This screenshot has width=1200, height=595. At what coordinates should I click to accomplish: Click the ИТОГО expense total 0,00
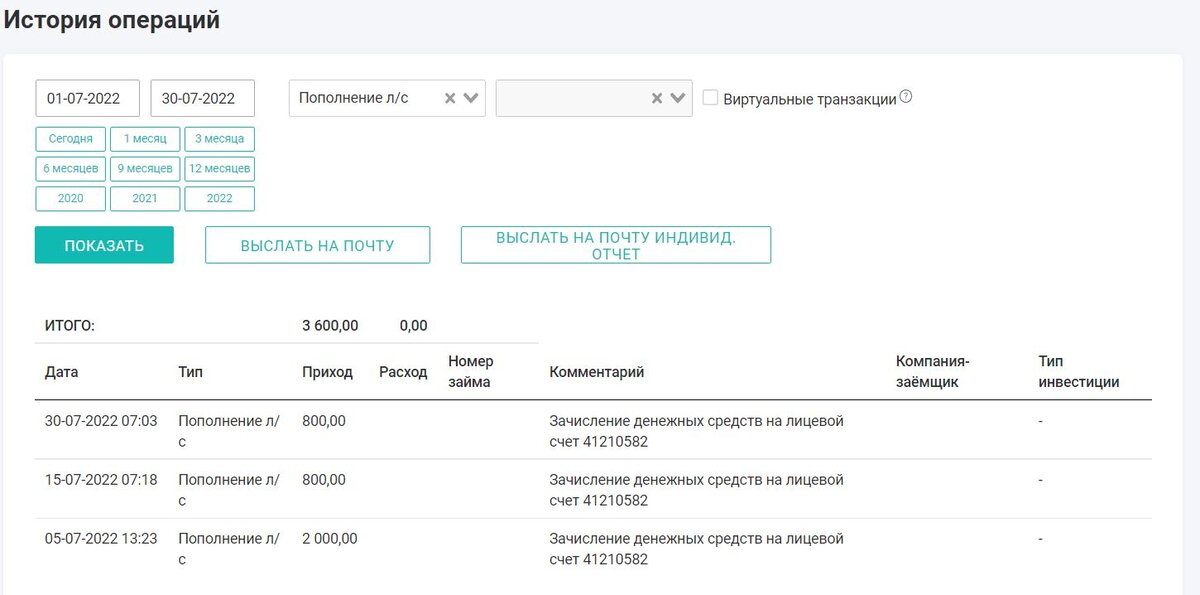(x=413, y=326)
